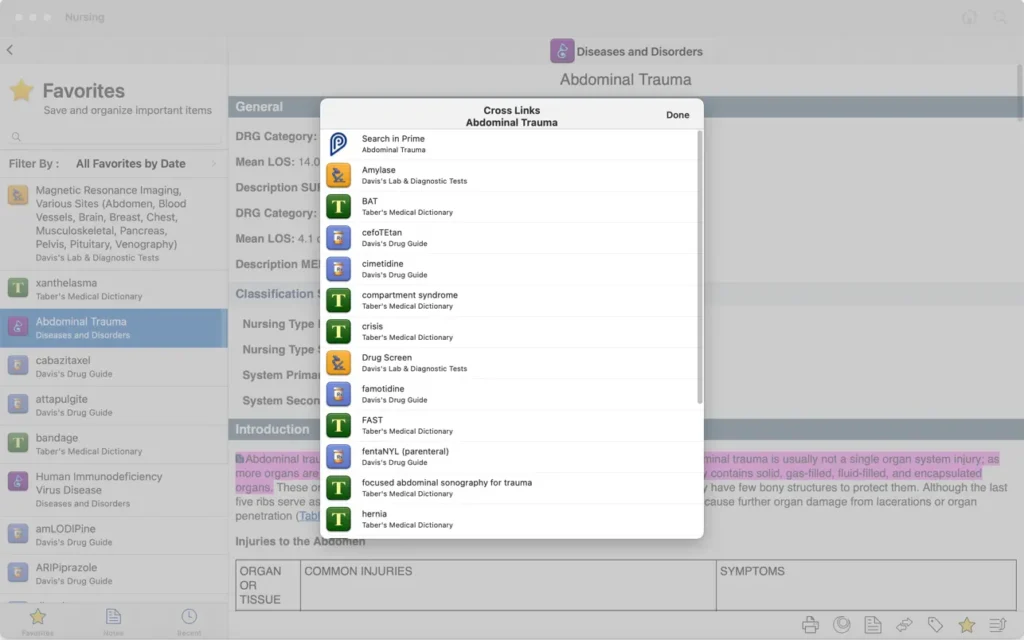Image resolution: width=1024 pixels, height=640 pixels.
Task: Click the Drug Guide icon beside cabazitaxel
Action: point(18,364)
